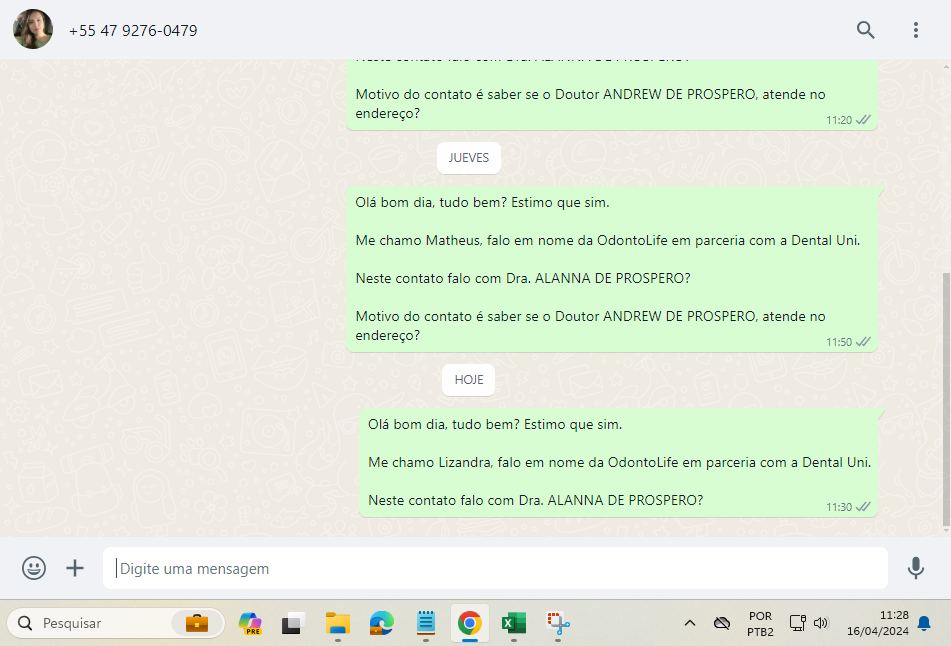951x646 pixels.
Task: Click the Windows Pesquisar search box
Action: coord(115,623)
